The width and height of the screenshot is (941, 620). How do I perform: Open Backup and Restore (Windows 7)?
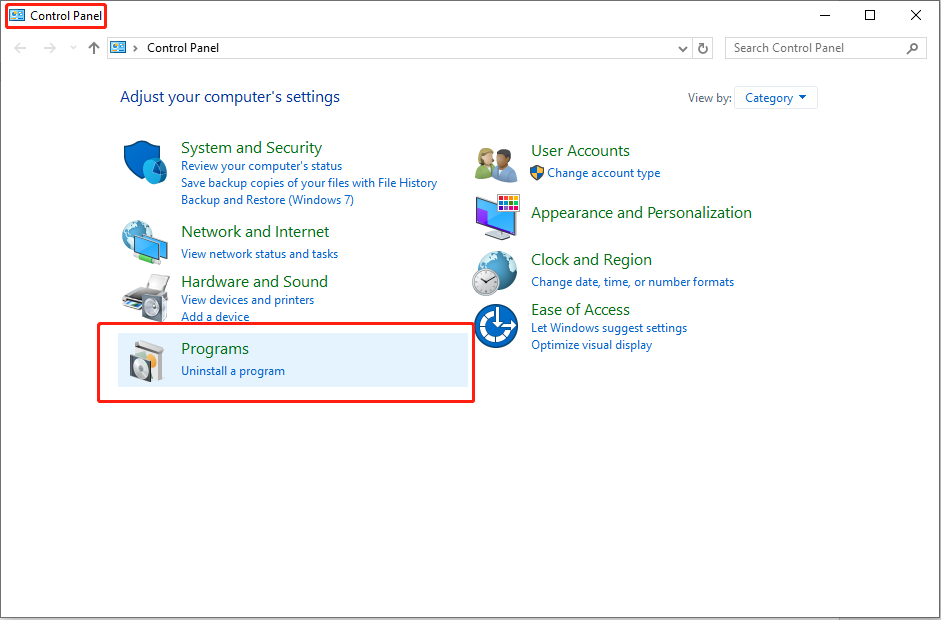268,200
